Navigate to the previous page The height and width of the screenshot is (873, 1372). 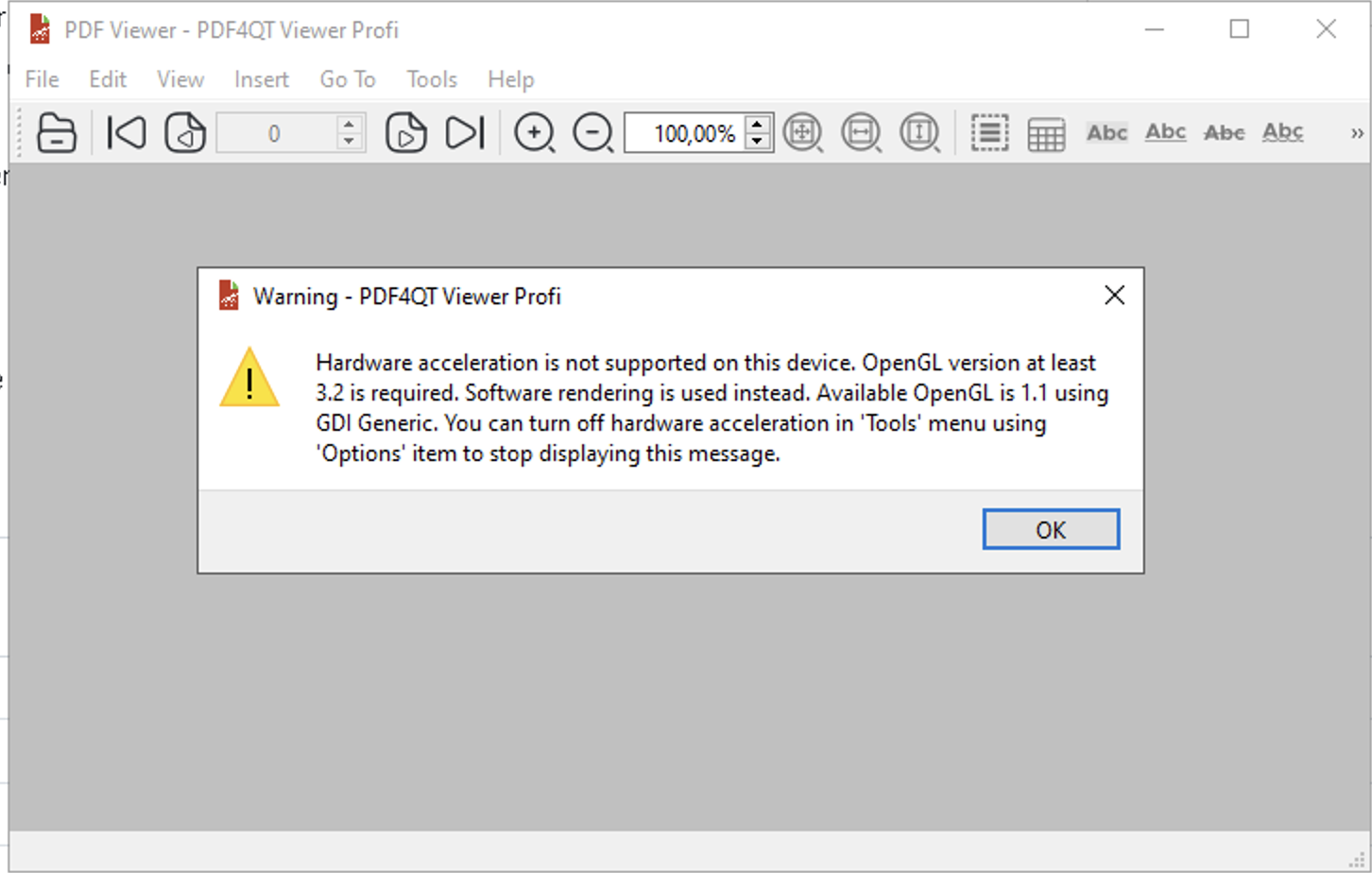185,132
